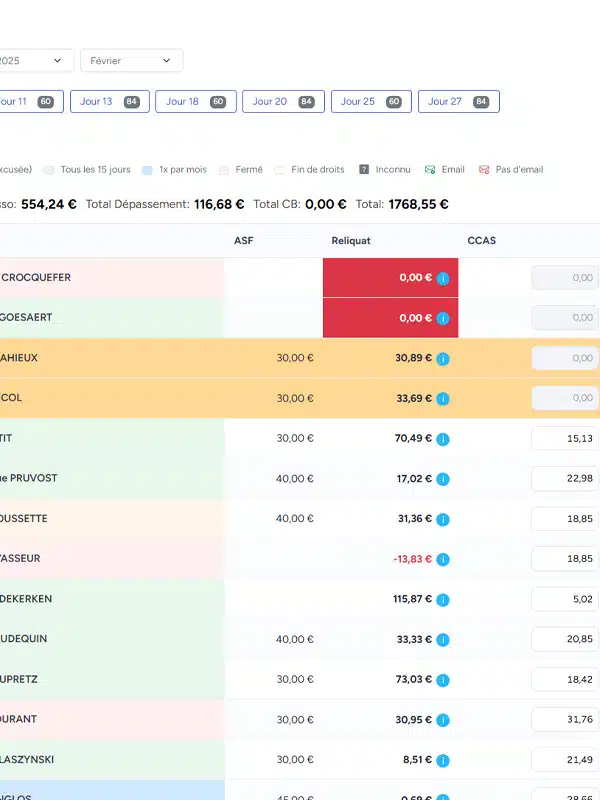Screen dimensions: 600x800
Task: Click CCAS field in GOESAERT row
Action: [564, 318]
